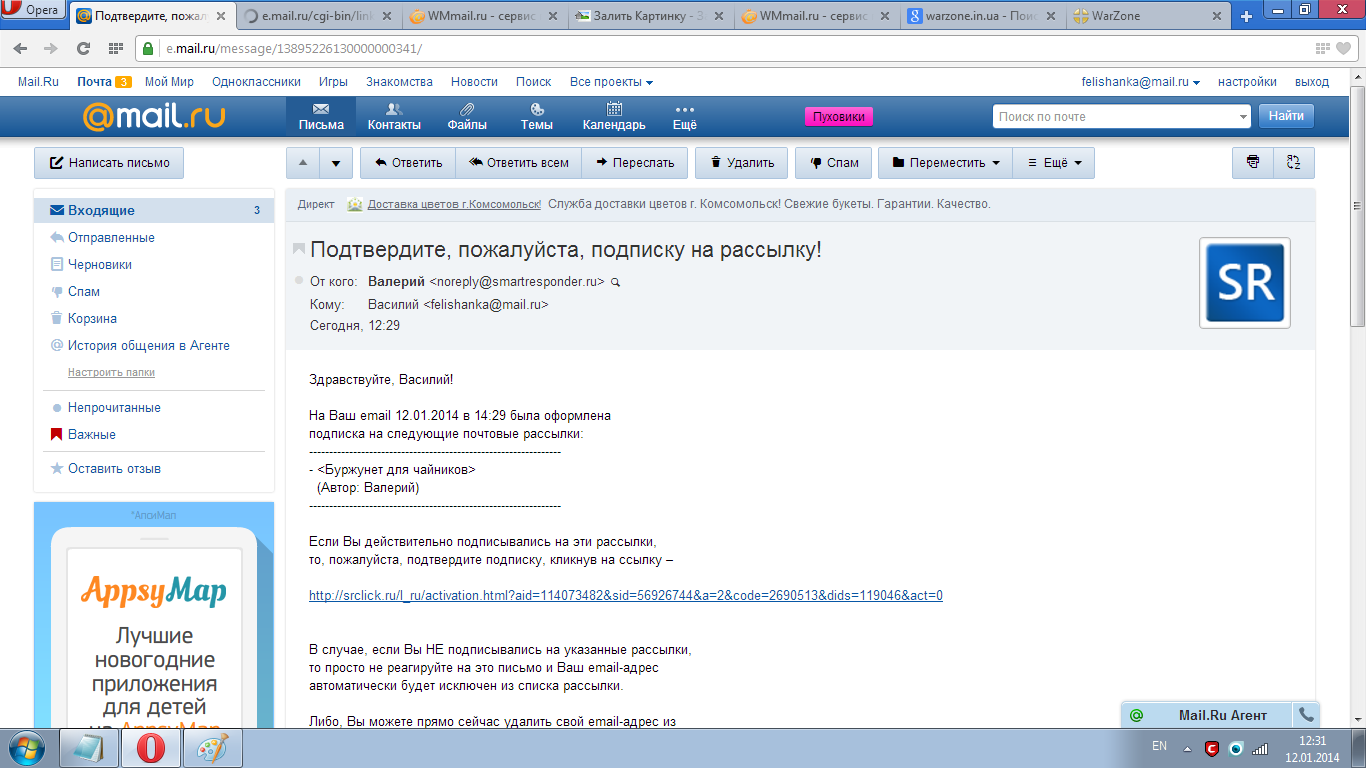Switch to Залить Картинку tab

coord(650,16)
